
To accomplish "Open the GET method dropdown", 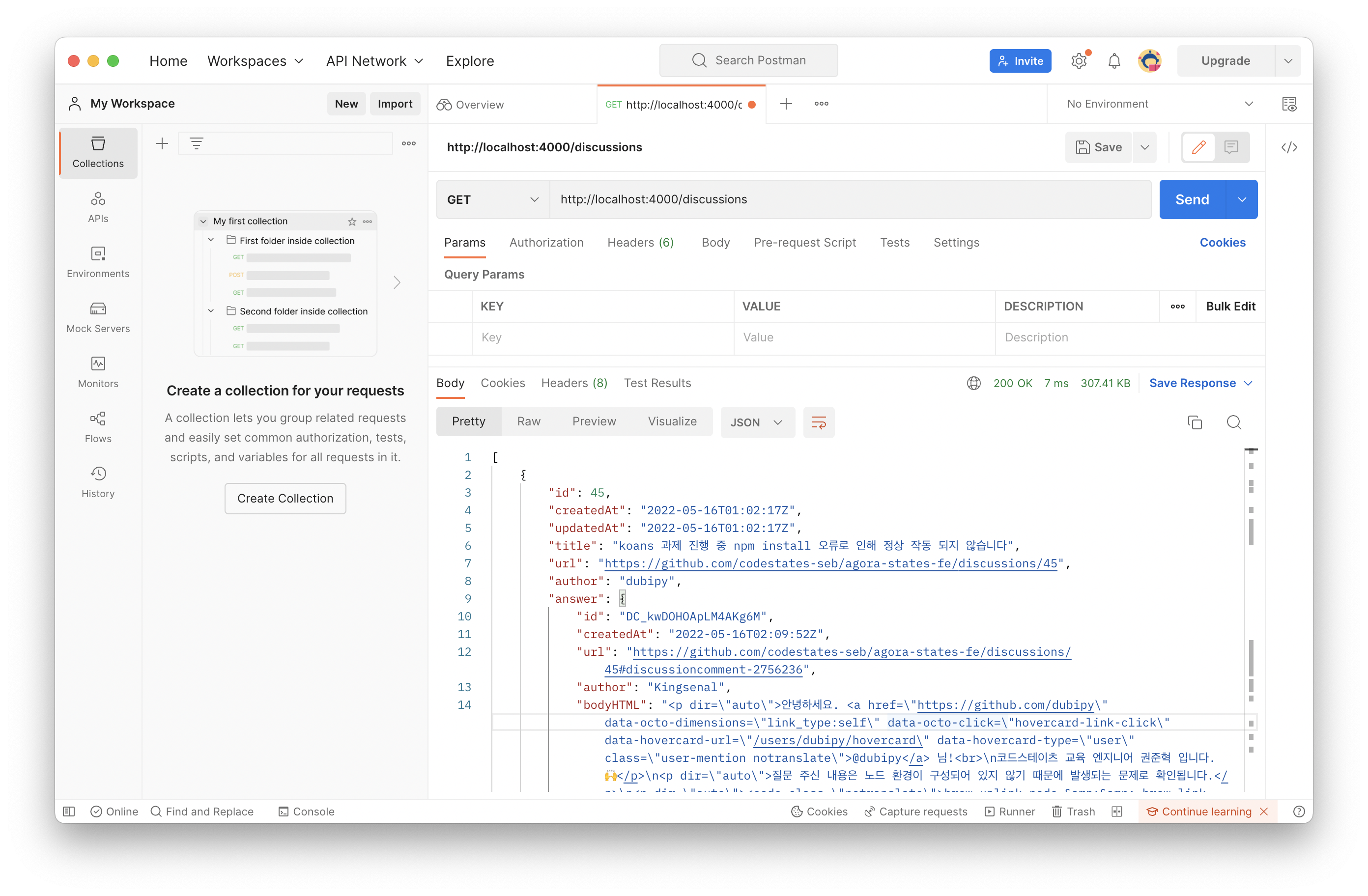I will tap(492, 199).
